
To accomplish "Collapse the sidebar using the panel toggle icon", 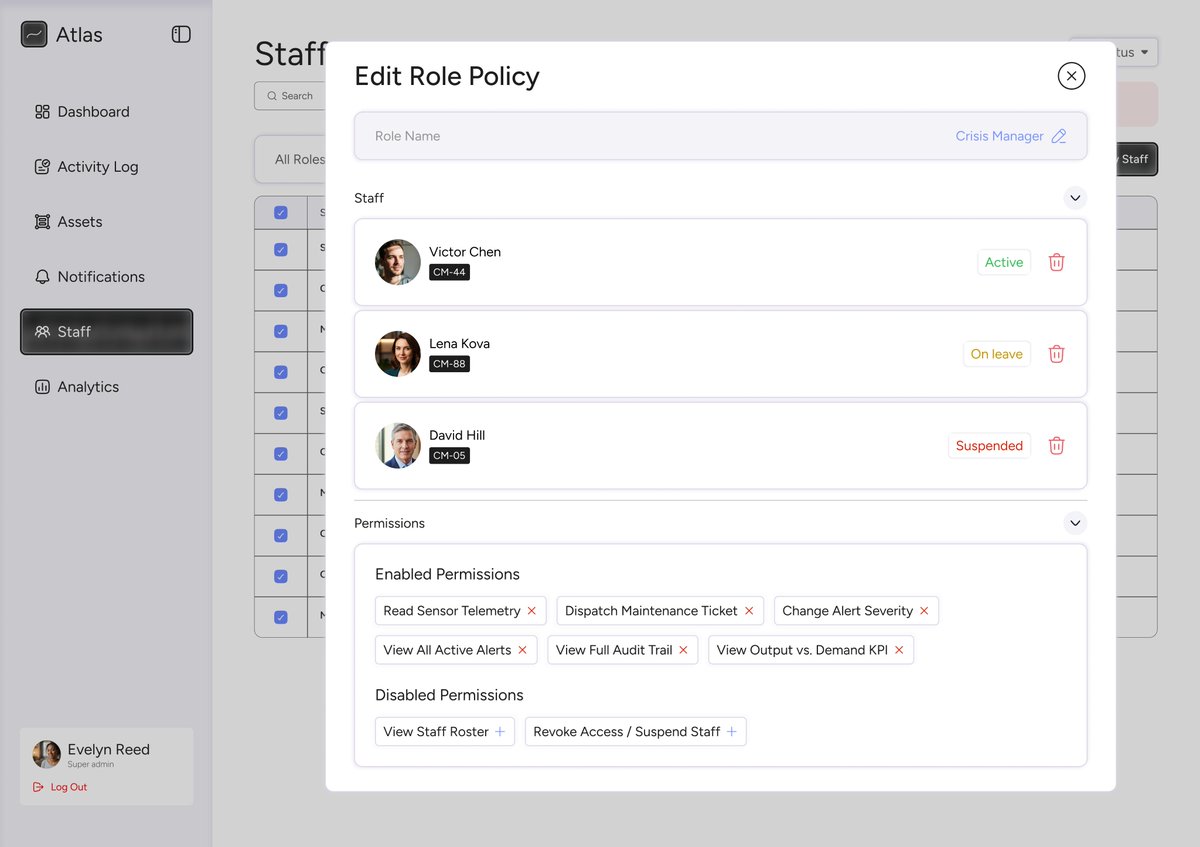I will [x=181, y=33].
